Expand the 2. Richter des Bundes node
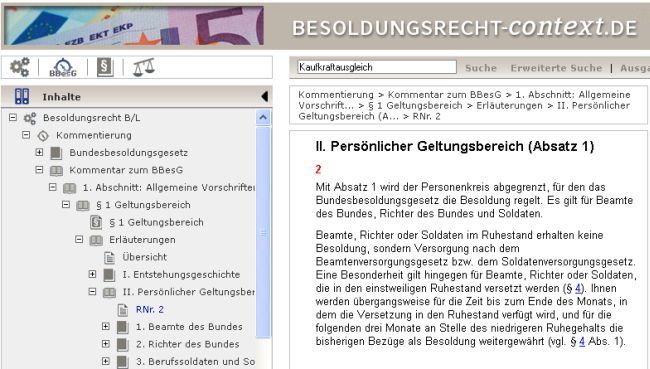This screenshot has width=650, height=369. pyautogui.click(x=106, y=344)
